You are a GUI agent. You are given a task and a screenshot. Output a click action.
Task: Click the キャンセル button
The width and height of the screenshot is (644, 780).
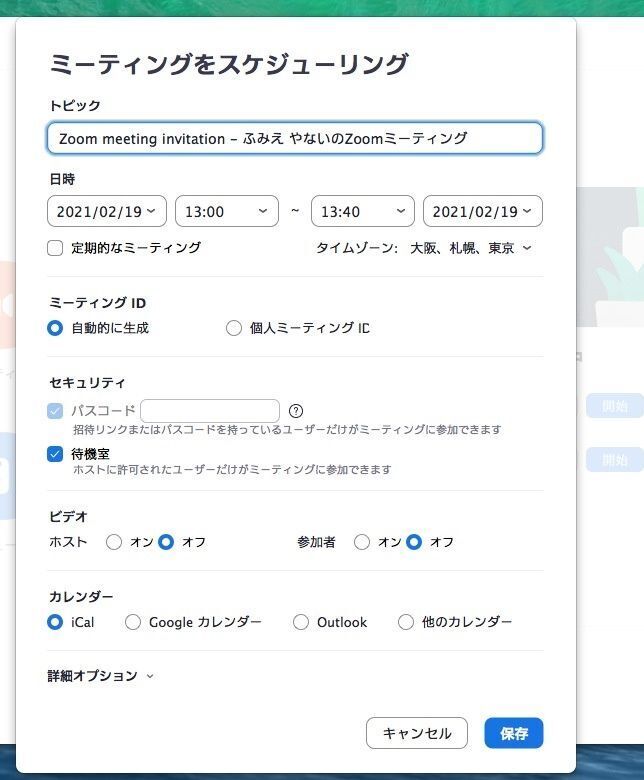[x=417, y=733]
